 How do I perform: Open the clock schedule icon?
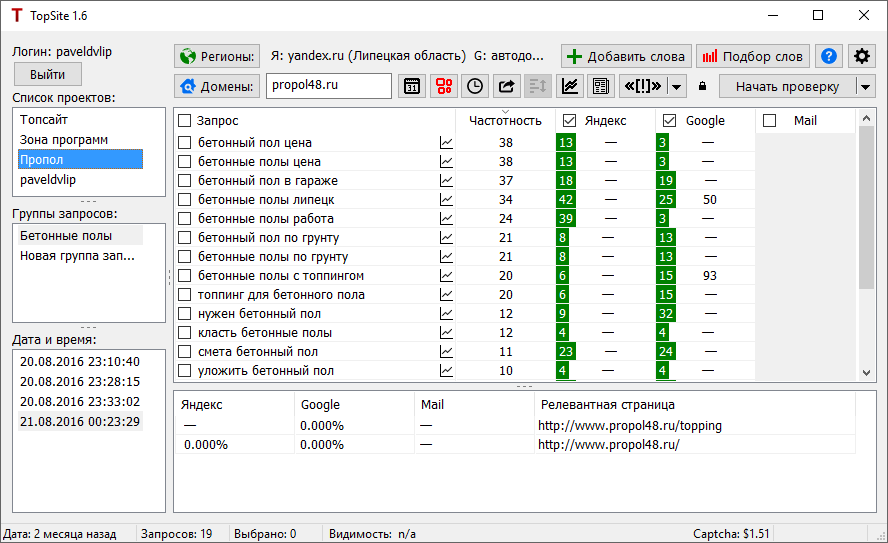[x=475, y=86]
